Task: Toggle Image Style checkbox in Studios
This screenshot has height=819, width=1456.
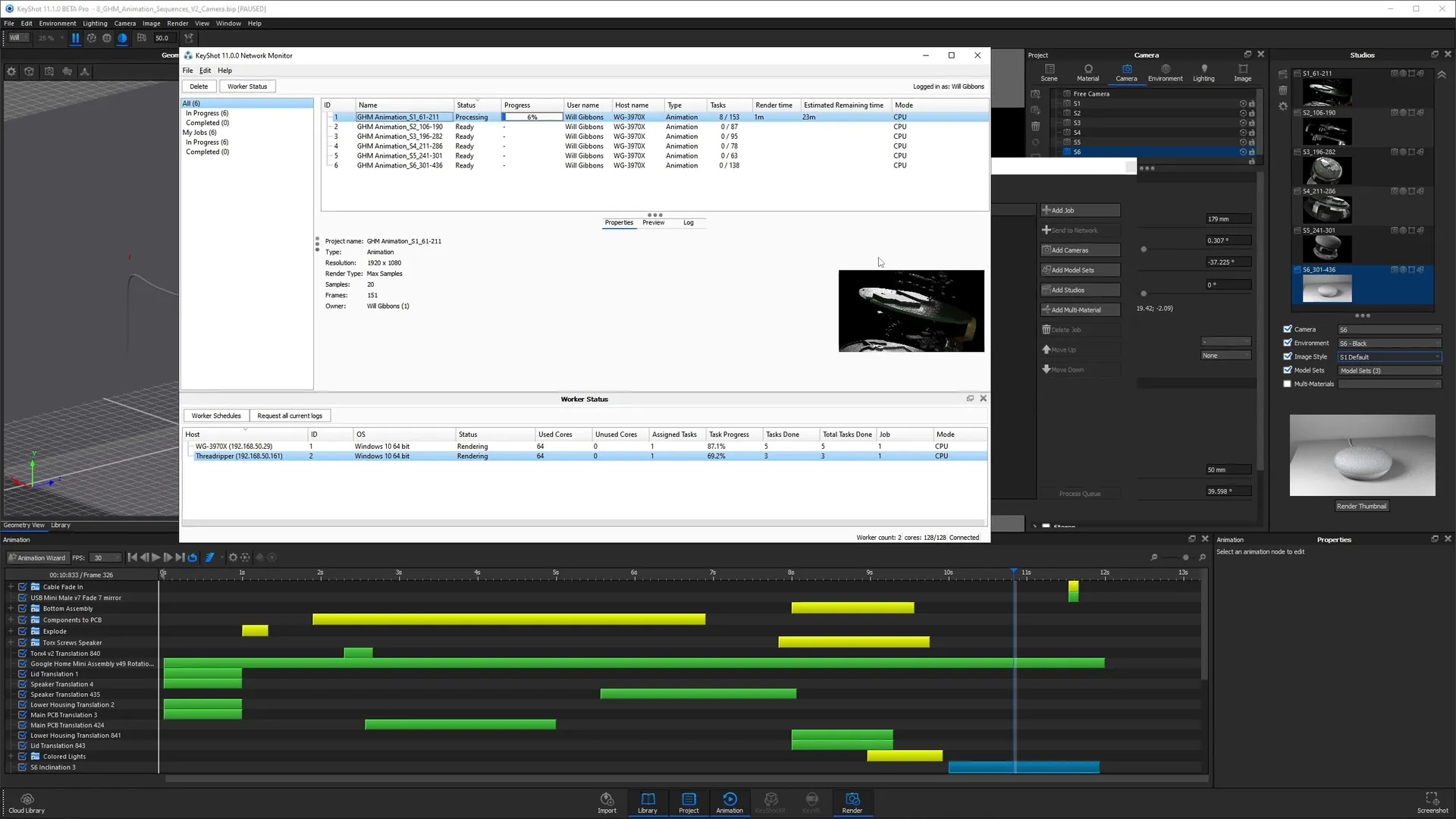Action: pyautogui.click(x=1288, y=356)
